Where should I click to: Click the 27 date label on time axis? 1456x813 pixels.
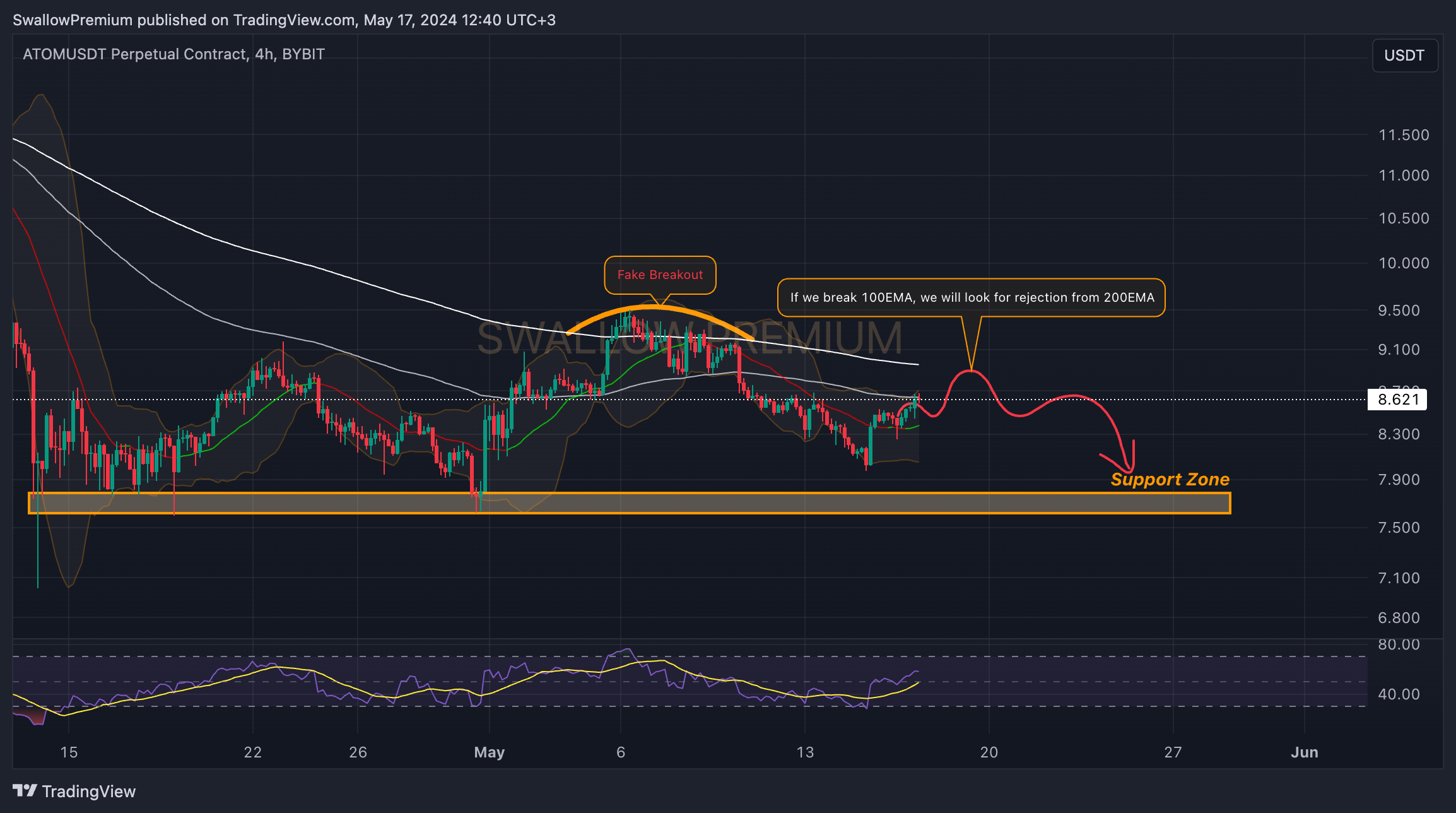pyautogui.click(x=1173, y=752)
